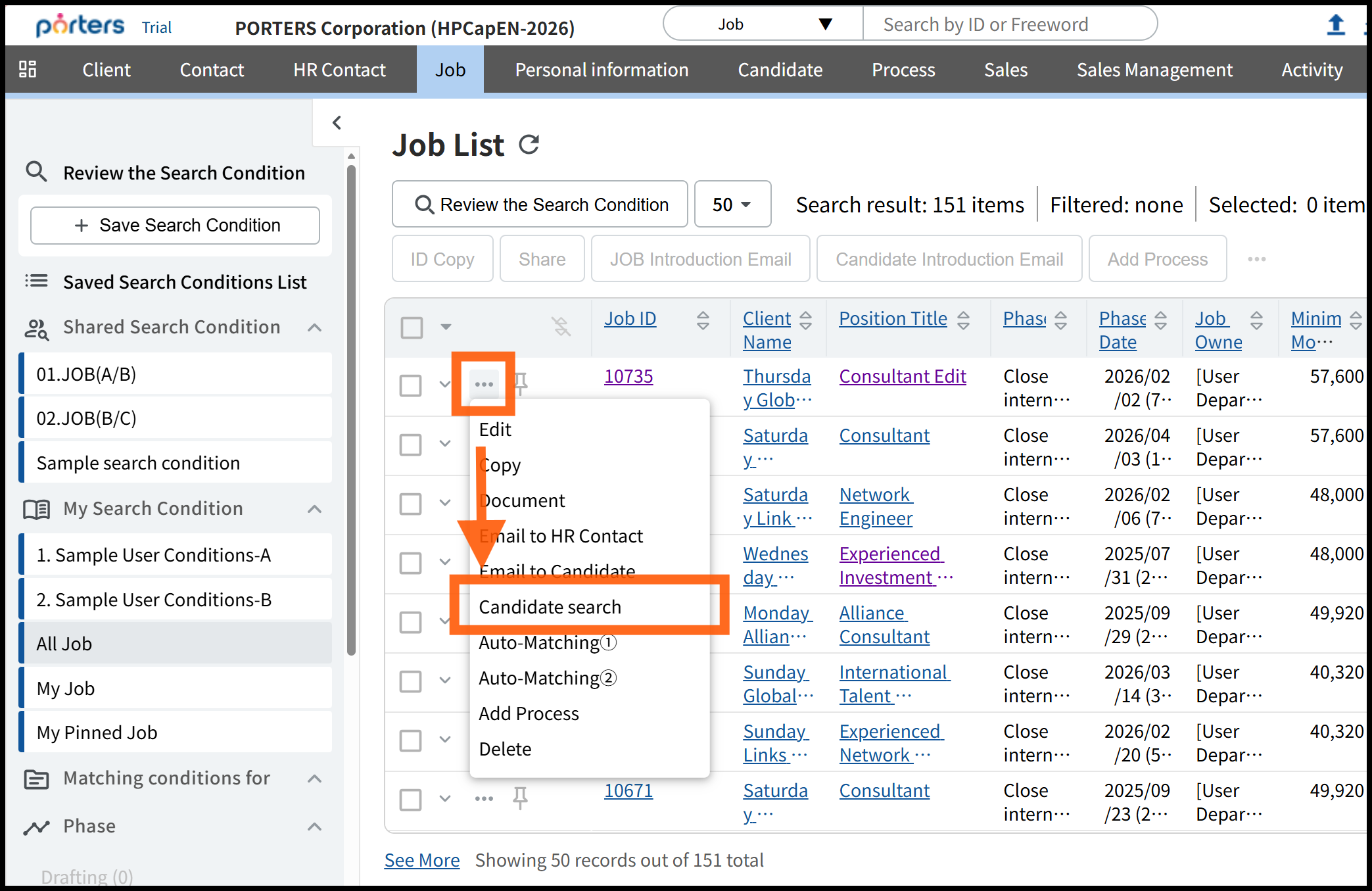Open the more actions ellipsis after Add Process
This screenshot has height=891, width=1372.
[x=1256, y=259]
